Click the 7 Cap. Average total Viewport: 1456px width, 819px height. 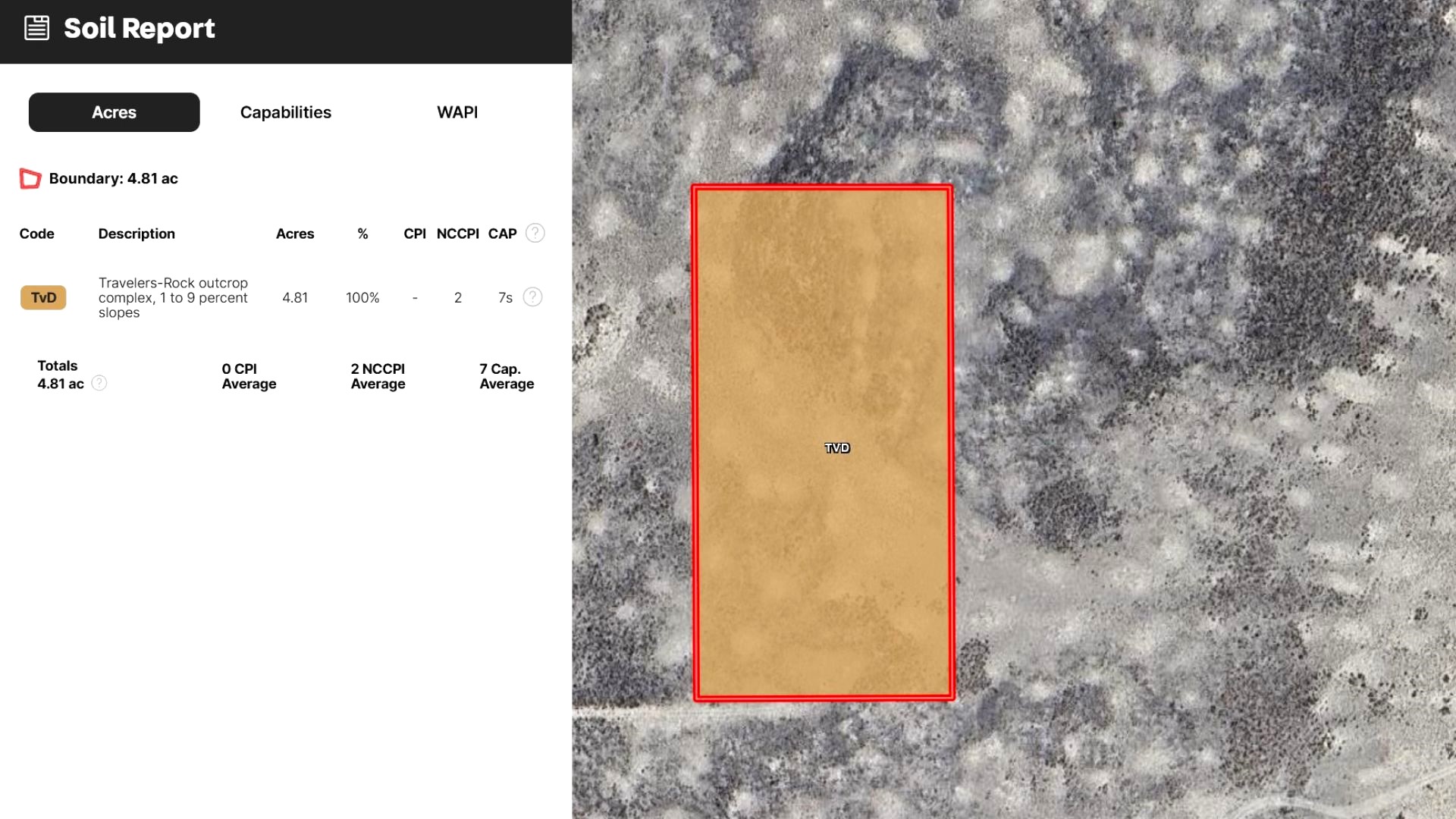(507, 376)
